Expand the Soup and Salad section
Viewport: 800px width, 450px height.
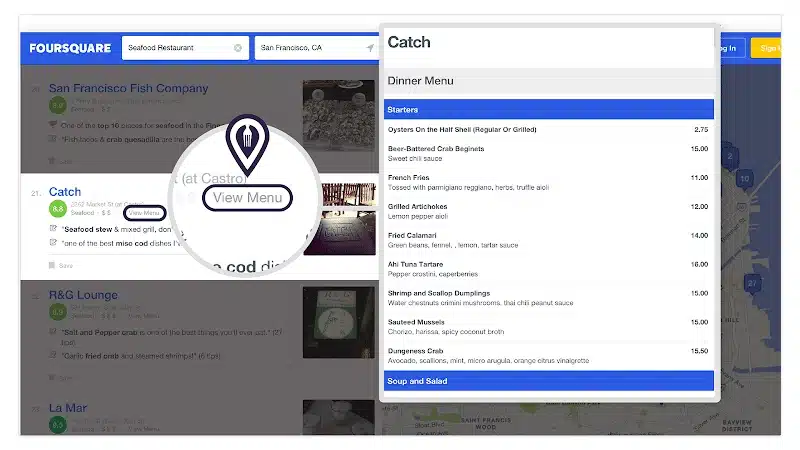(548, 381)
